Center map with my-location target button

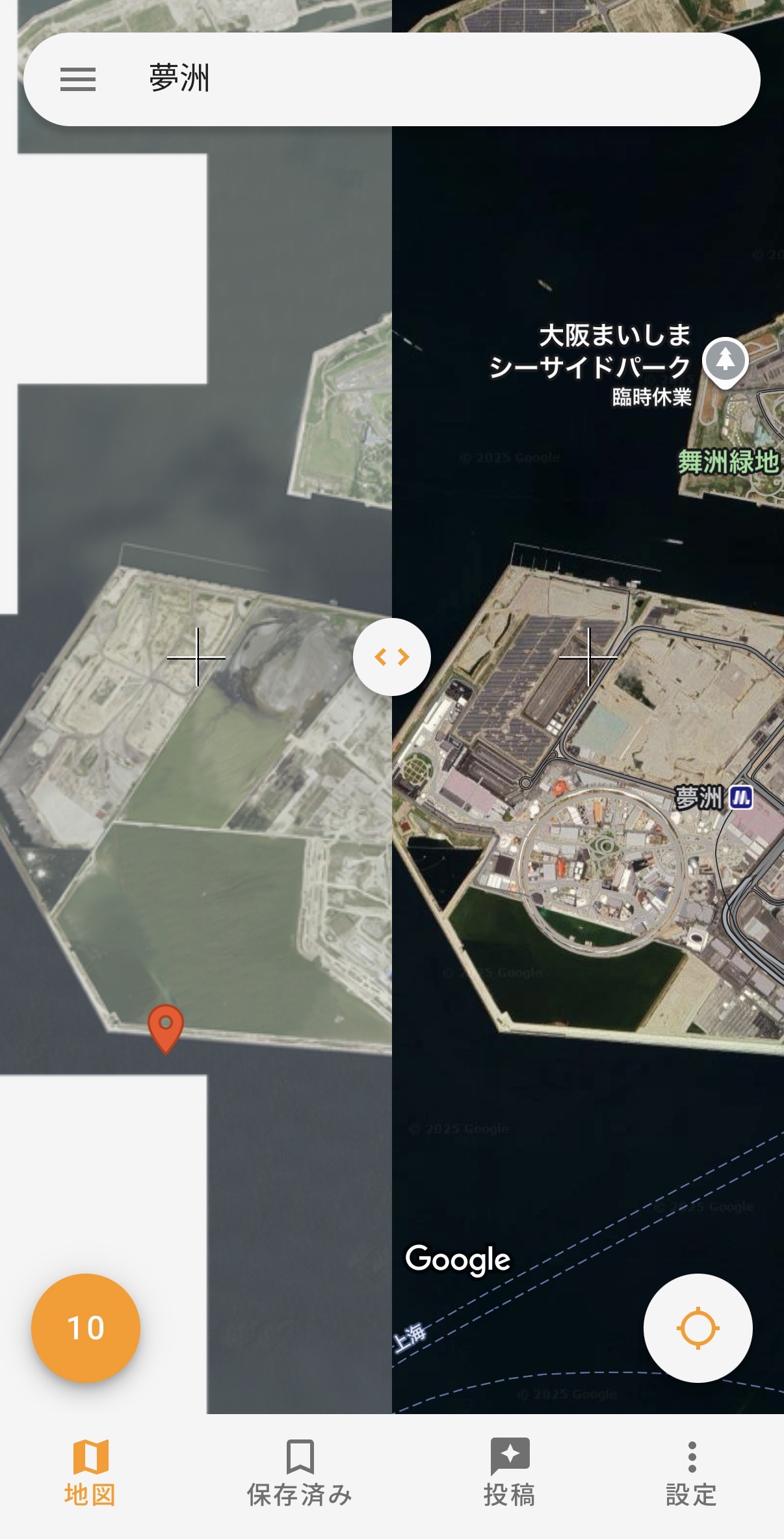(x=698, y=1328)
